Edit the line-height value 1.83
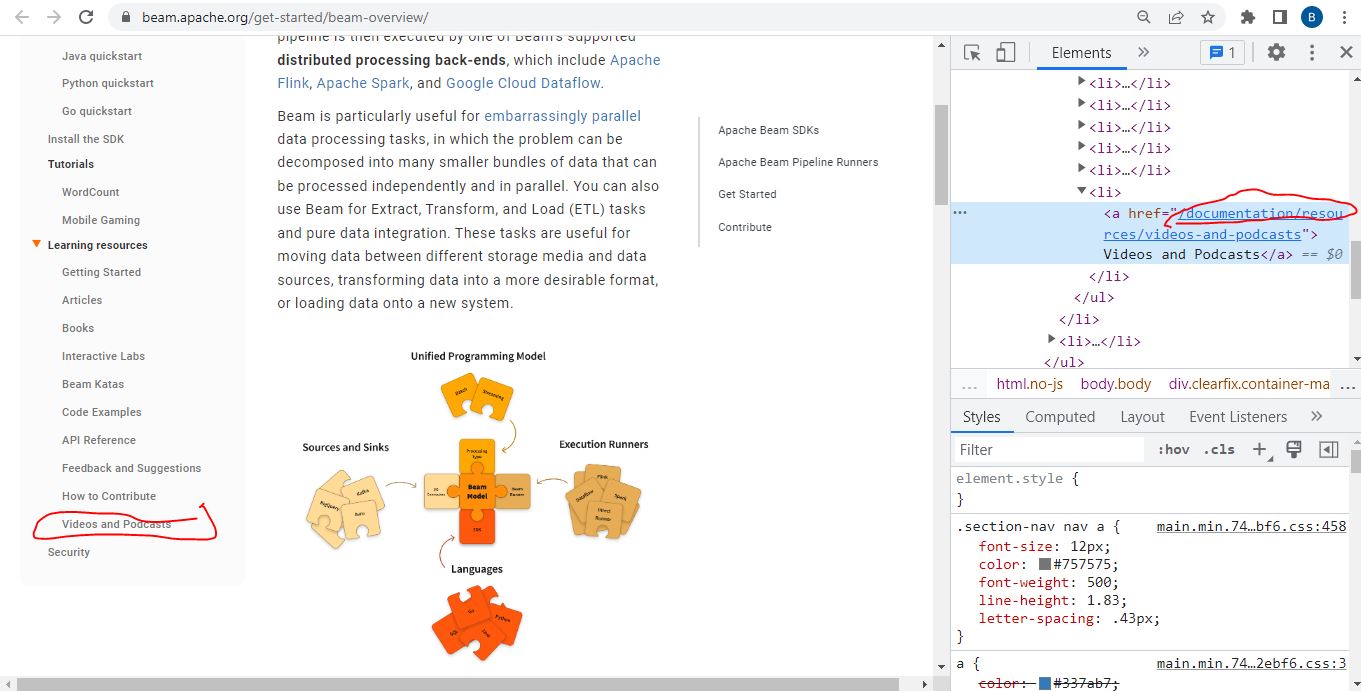Screen dimensions: 1361x691 click(x=1103, y=601)
